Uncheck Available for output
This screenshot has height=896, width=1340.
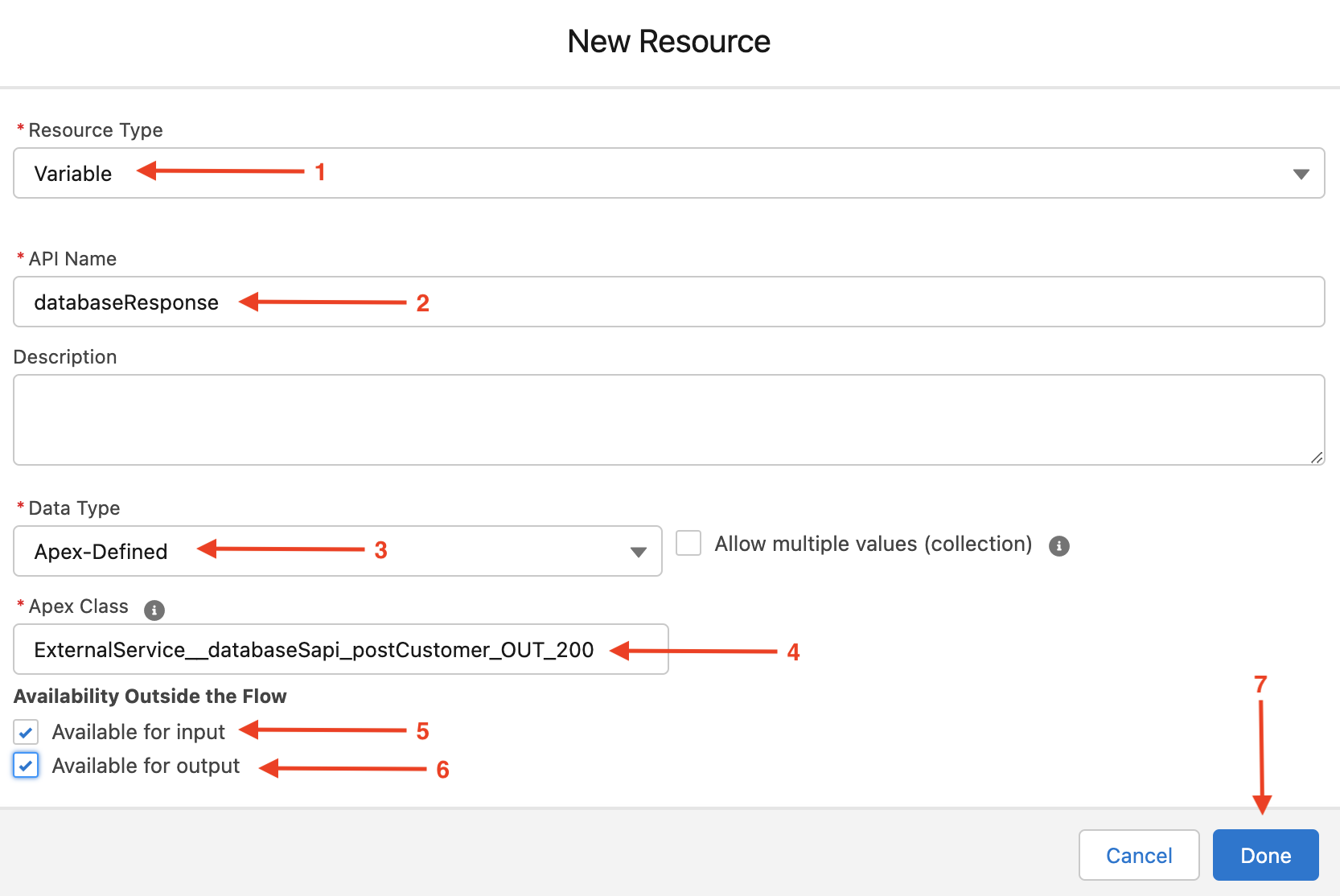pyautogui.click(x=25, y=765)
